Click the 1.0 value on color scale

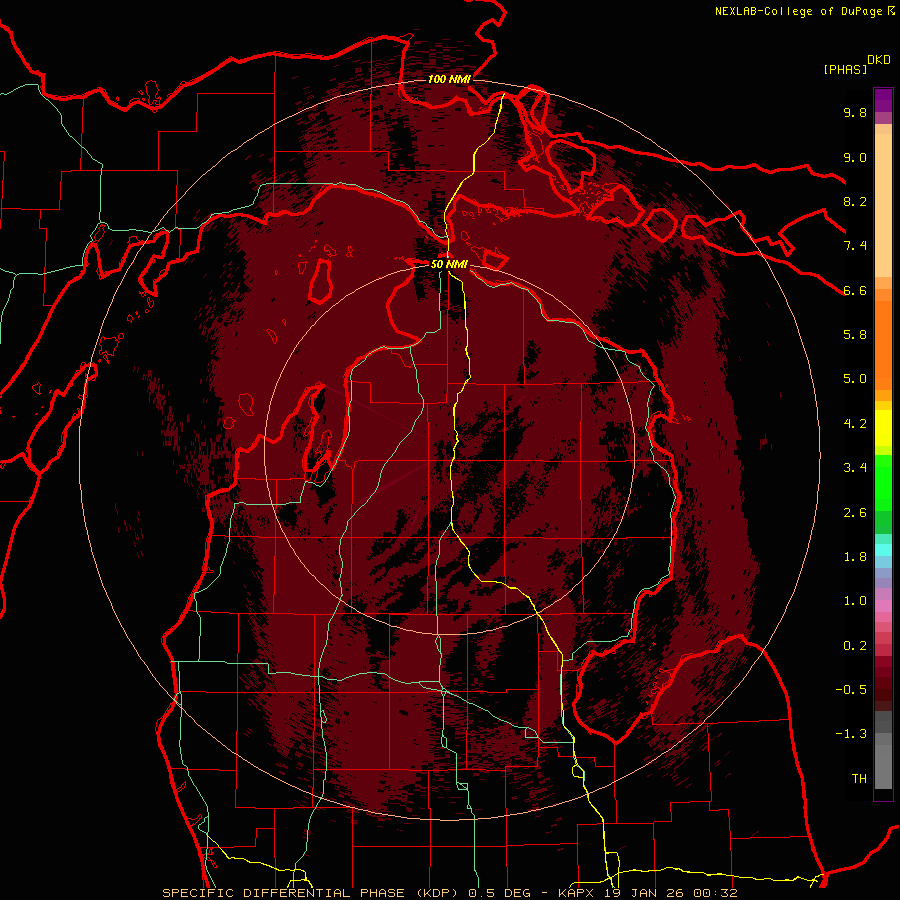855,601
